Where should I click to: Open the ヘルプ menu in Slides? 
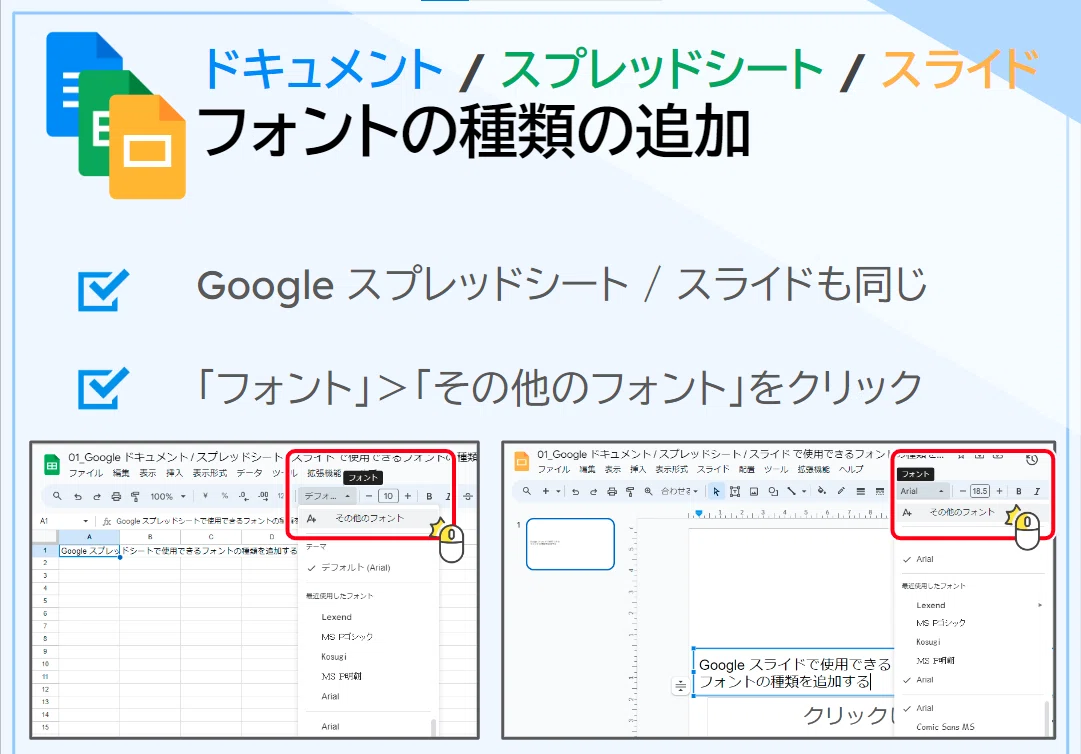coord(851,469)
